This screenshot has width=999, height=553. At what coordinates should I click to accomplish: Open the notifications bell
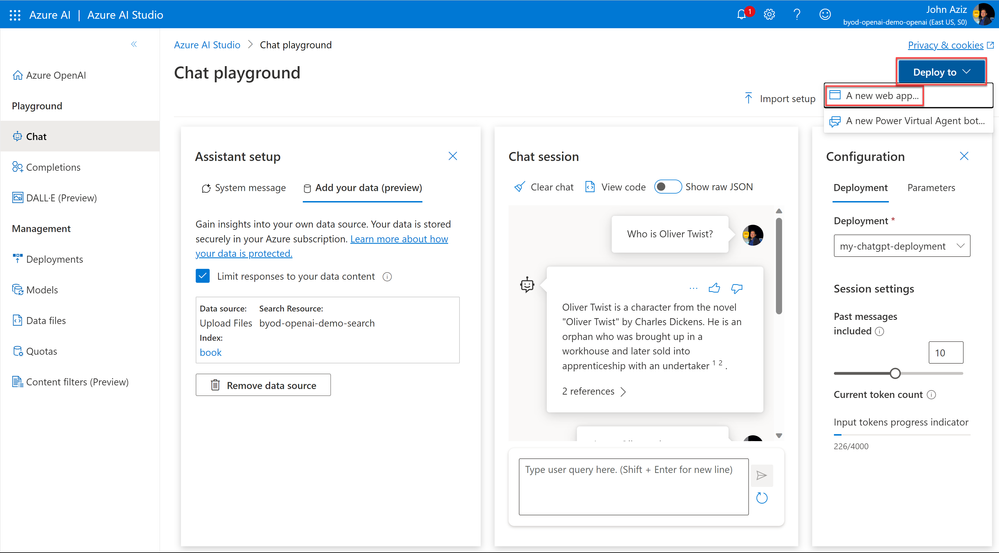[741, 15]
